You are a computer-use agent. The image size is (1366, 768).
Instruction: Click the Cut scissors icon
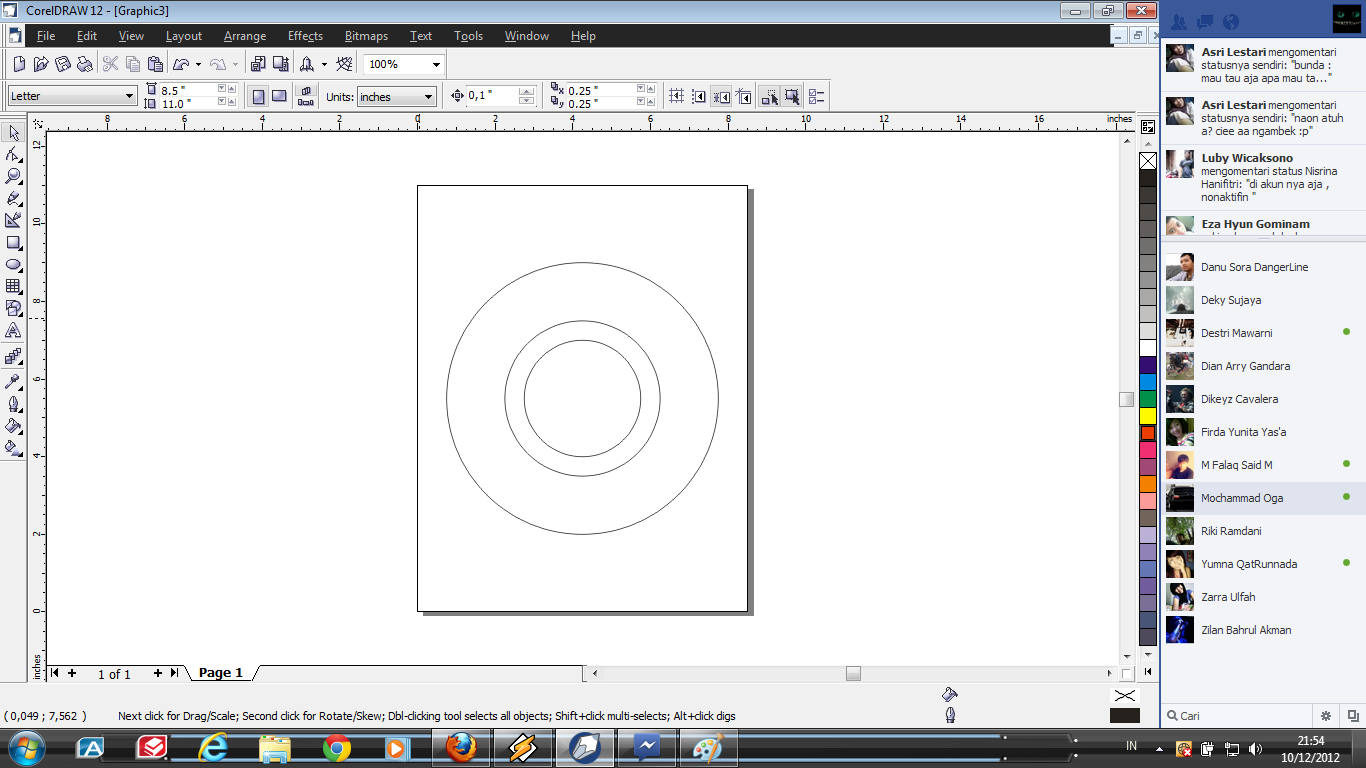coord(111,64)
